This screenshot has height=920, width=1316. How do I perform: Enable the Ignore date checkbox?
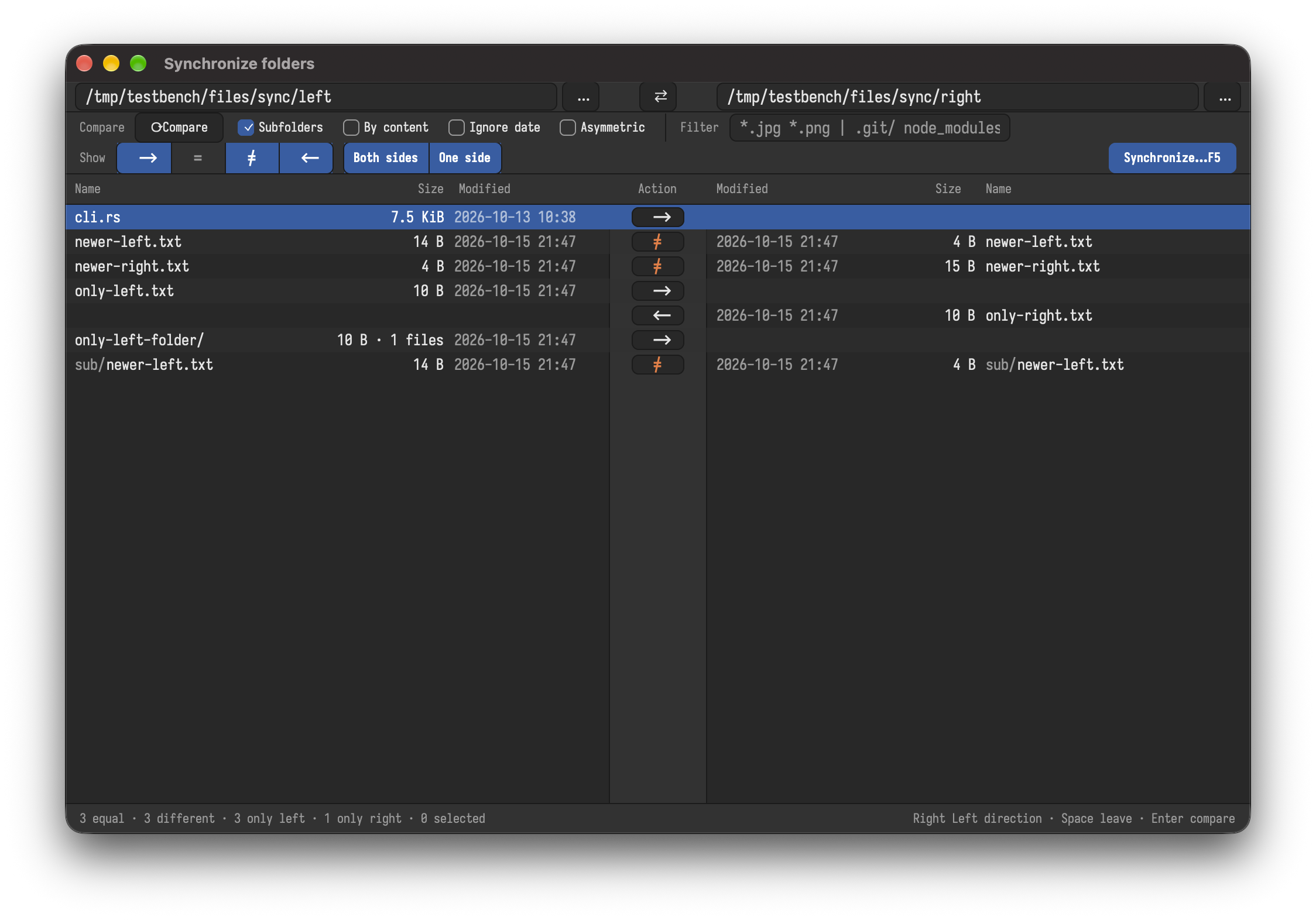457,128
